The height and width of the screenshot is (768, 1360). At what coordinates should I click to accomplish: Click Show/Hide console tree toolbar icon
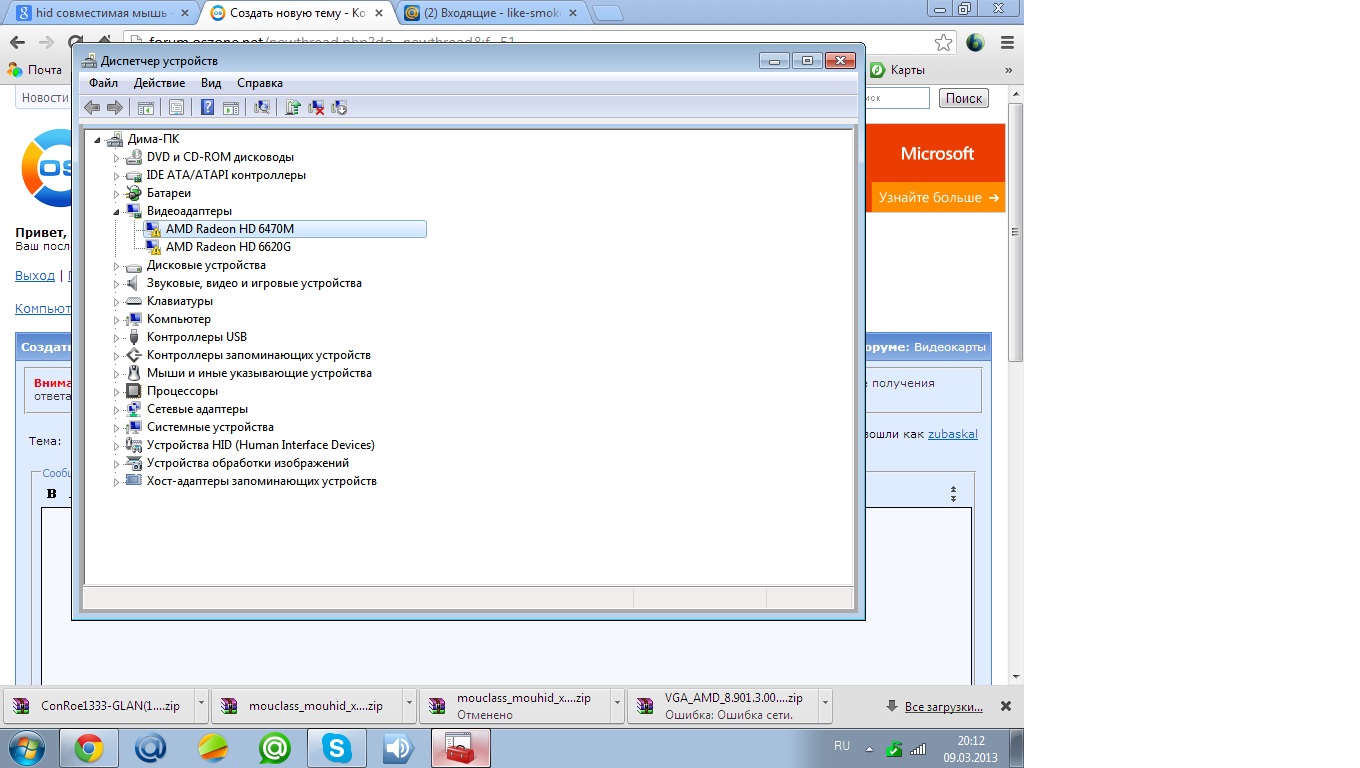pos(146,107)
